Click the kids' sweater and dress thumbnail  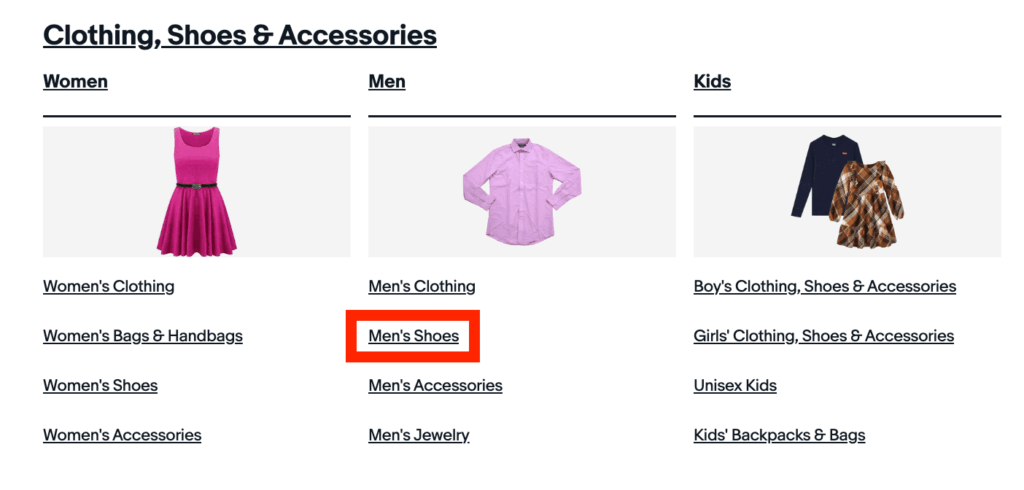point(846,190)
